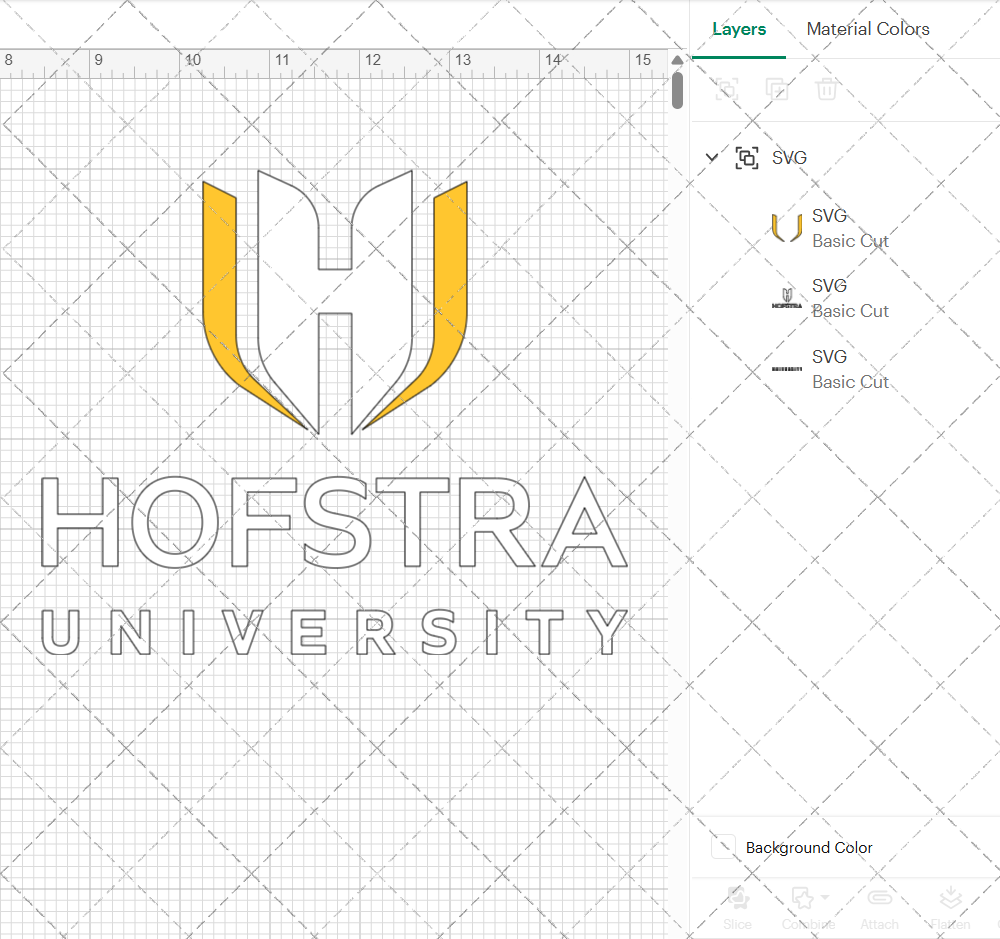Image resolution: width=1000 pixels, height=939 pixels.
Task: Click the canvas scroll-up arrow
Action: 677,60
